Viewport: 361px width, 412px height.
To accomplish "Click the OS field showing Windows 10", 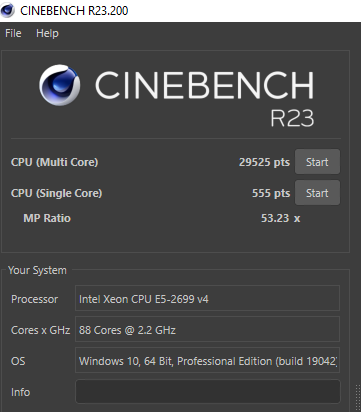I will click(208, 361).
